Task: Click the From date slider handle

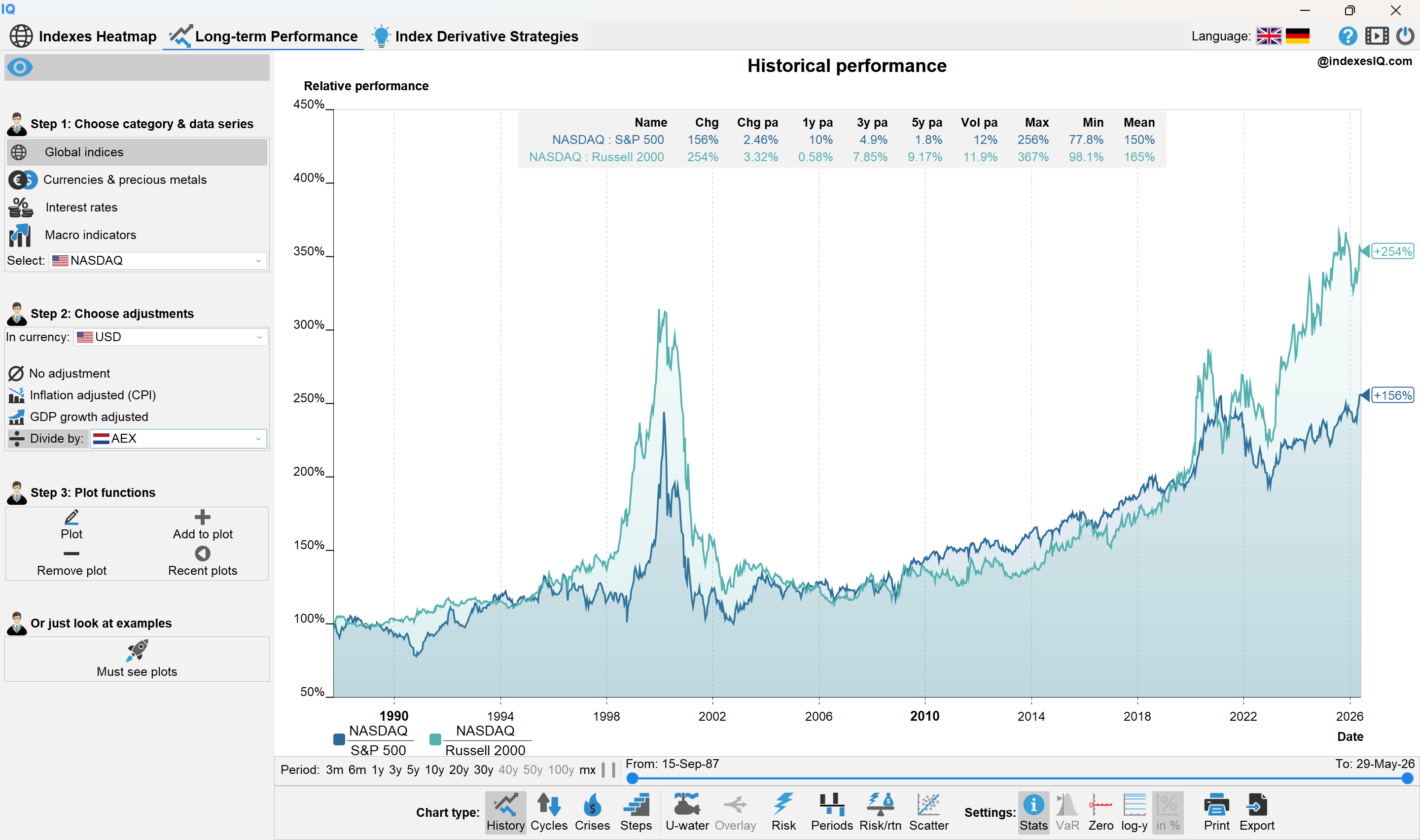Action: (633, 779)
